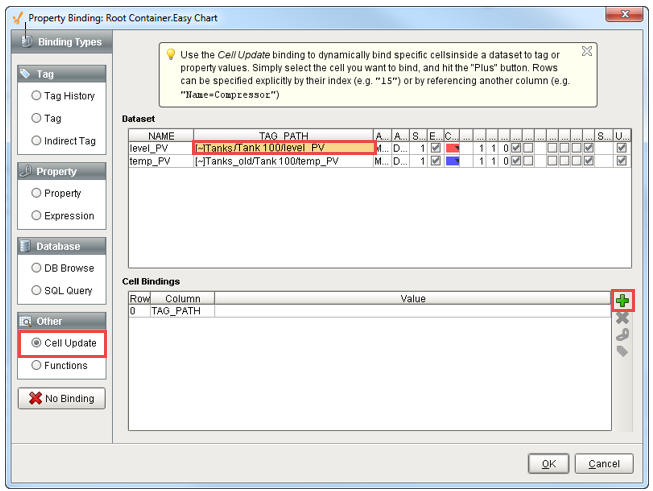This screenshot has width=653, height=491.
Task: Click the Column header in Cell Bindings
Action: point(182,299)
